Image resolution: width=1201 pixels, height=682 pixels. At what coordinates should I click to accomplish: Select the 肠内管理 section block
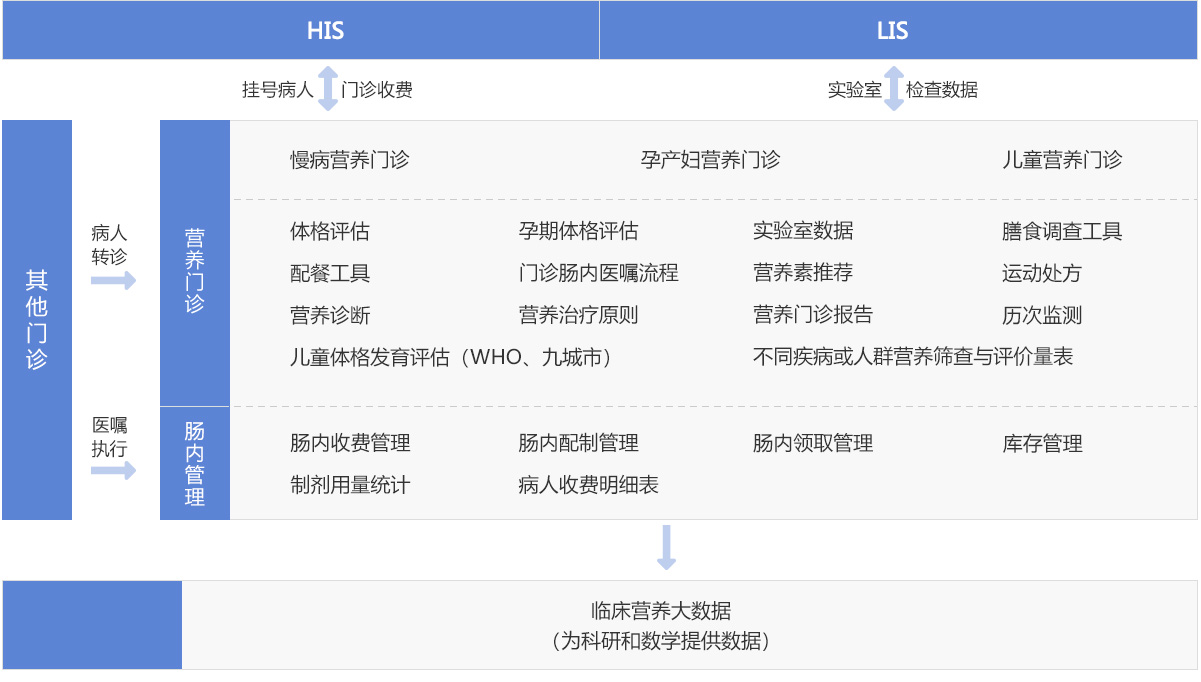point(195,464)
